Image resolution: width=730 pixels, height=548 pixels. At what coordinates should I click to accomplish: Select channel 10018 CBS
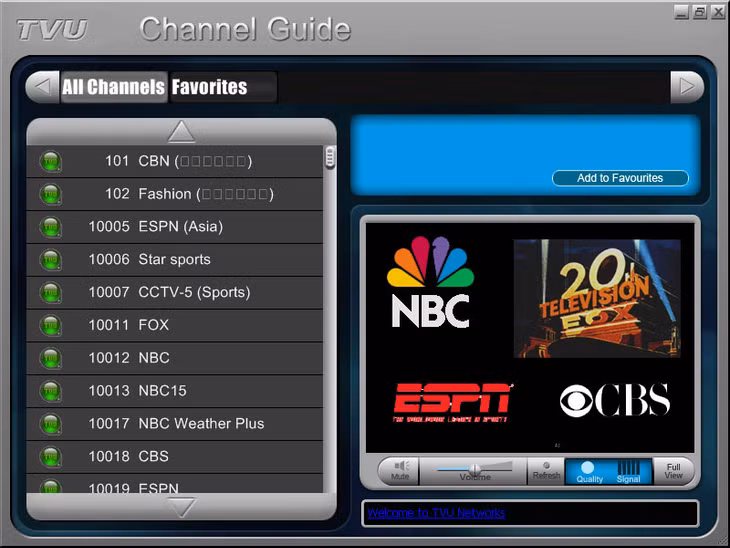[x=175, y=457]
